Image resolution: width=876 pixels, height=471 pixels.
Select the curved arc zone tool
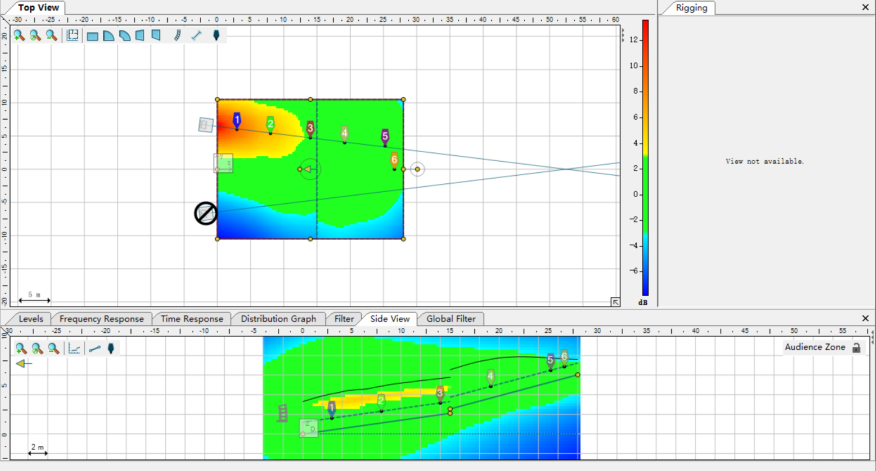[125, 36]
